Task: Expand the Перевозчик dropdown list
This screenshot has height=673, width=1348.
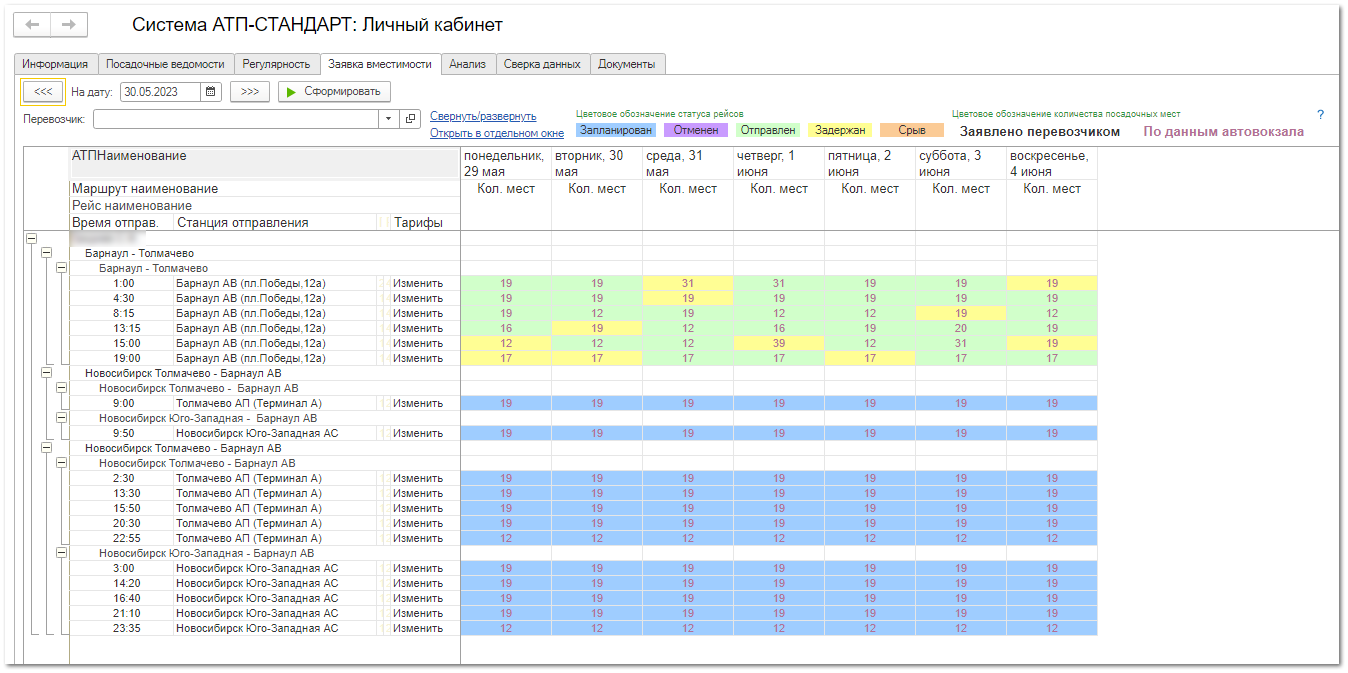Action: point(389,119)
